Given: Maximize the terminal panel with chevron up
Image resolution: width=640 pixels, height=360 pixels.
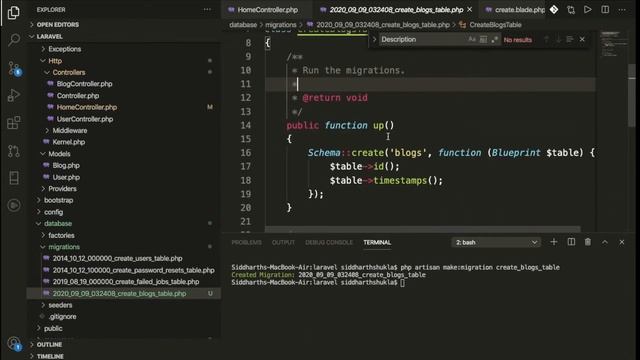Looking at the screenshot, I should click(x=605, y=242).
